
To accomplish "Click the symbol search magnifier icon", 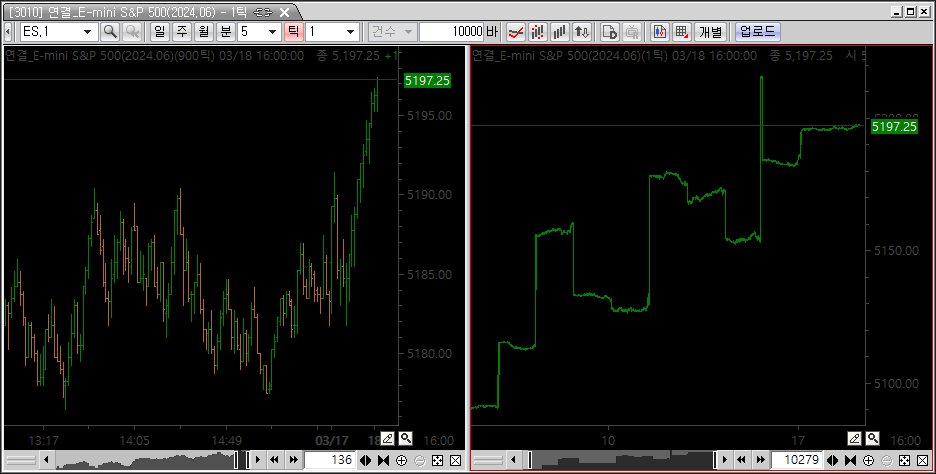I will 110,32.
